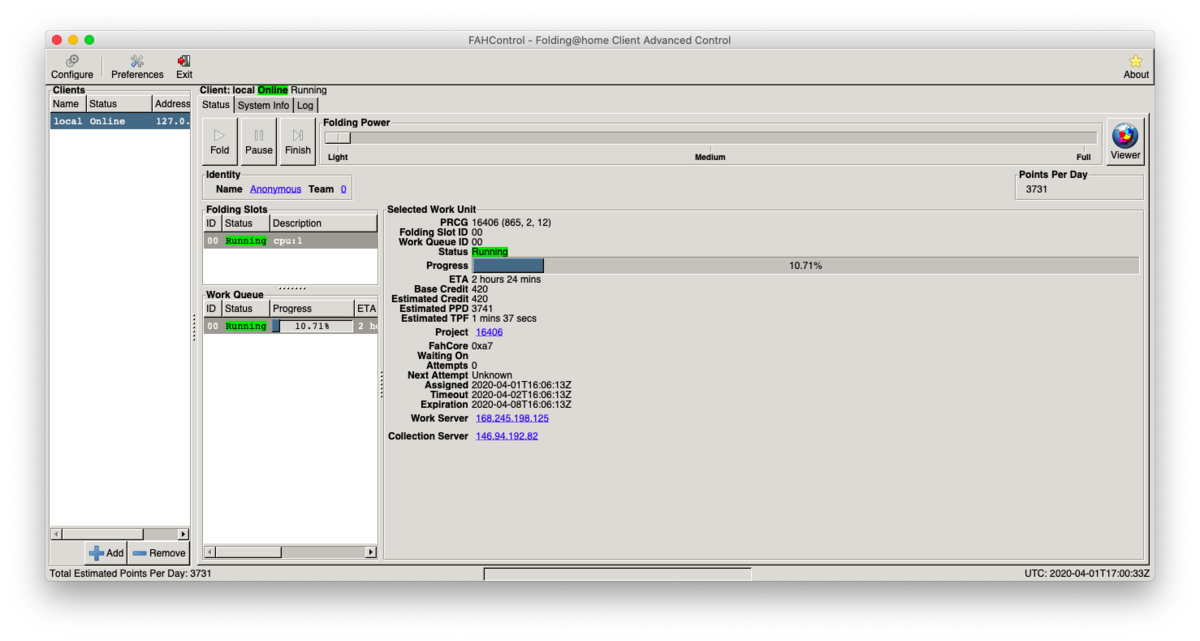Image resolution: width=1200 pixels, height=641 pixels.
Task: Remove the selected client
Action: coord(159,553)
